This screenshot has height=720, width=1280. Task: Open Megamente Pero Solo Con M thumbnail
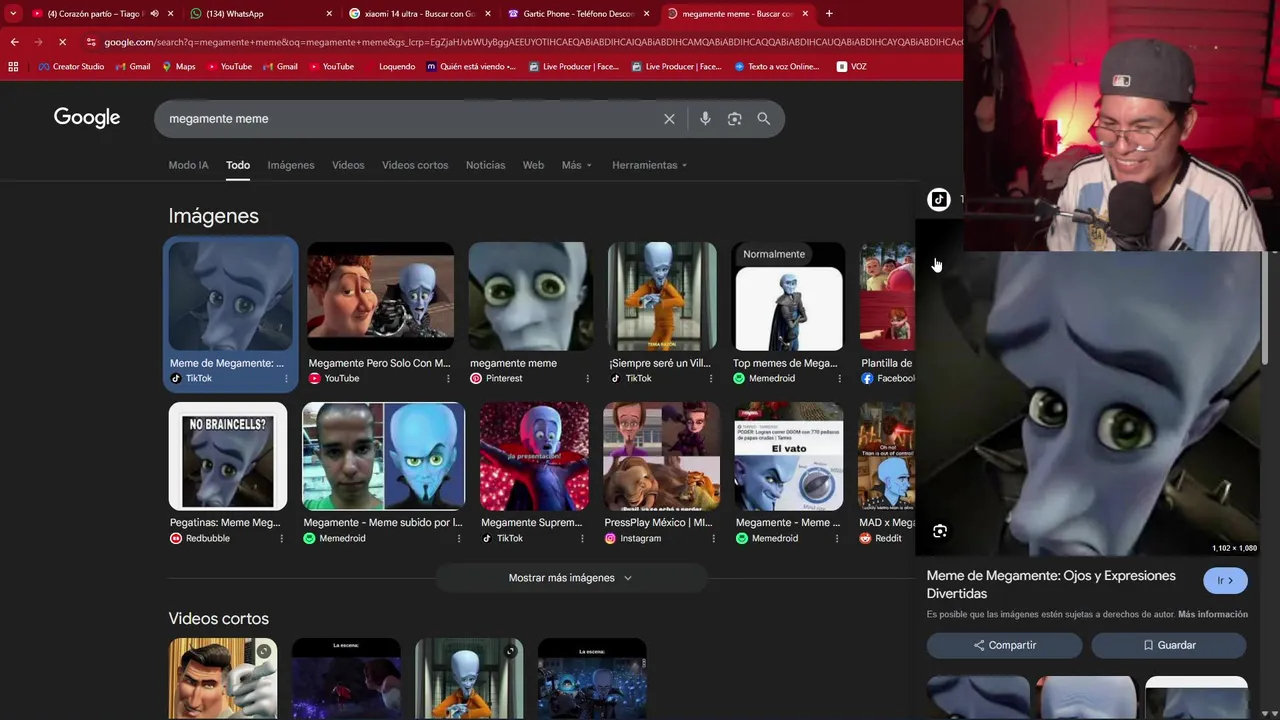click(x=381, y=296)
